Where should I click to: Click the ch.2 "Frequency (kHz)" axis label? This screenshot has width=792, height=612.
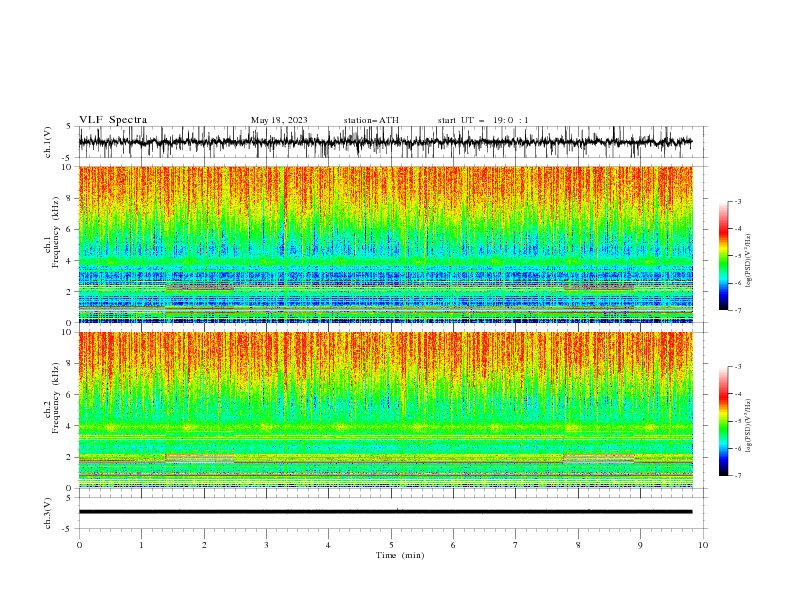56,398
